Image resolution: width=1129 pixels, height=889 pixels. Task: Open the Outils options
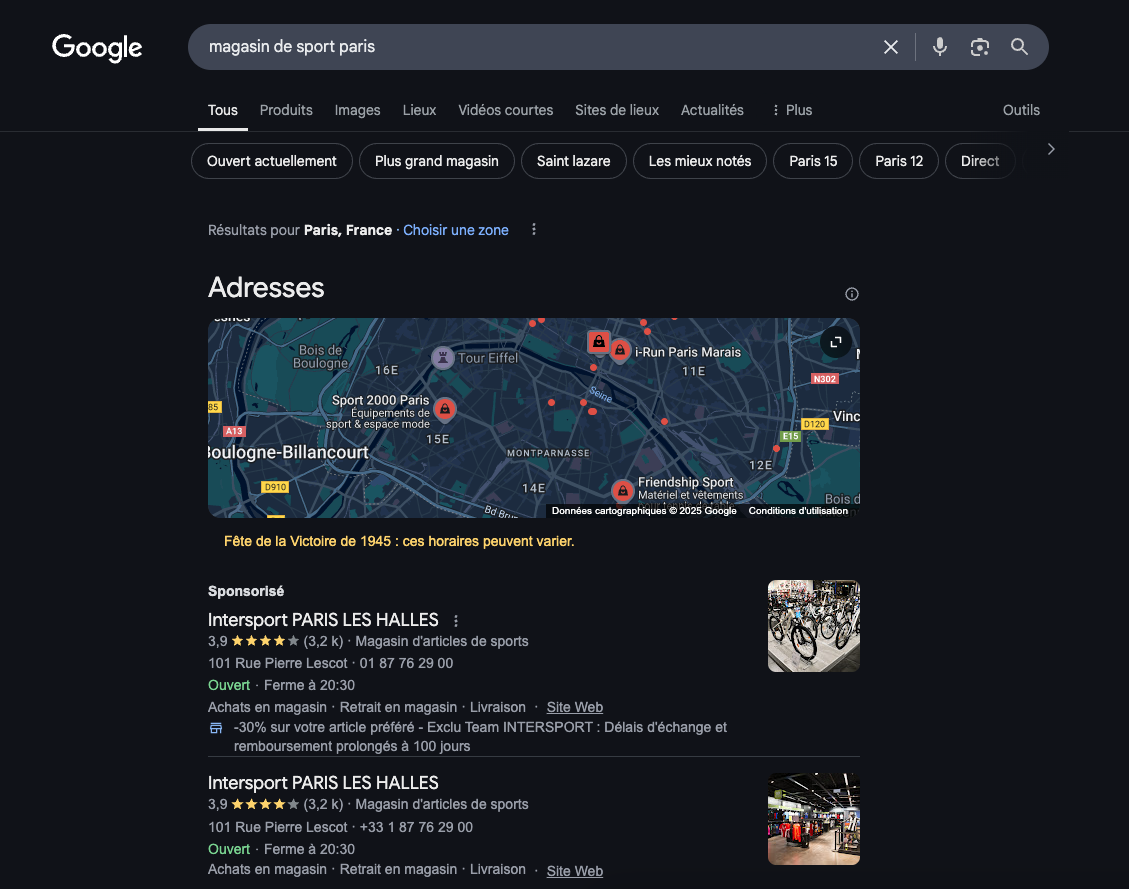point(1021,110)
